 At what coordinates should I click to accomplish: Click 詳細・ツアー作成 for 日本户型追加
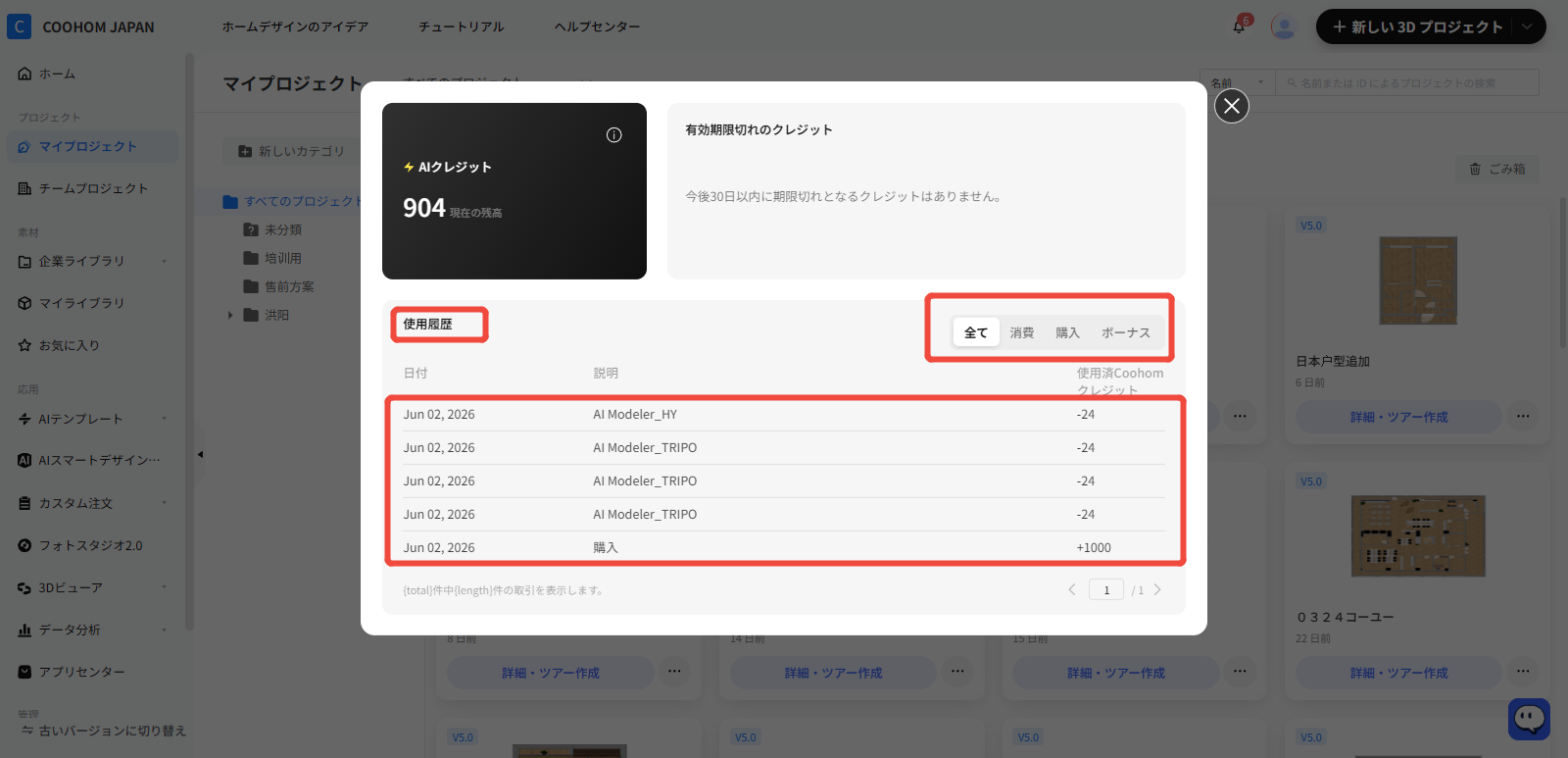1398,417
